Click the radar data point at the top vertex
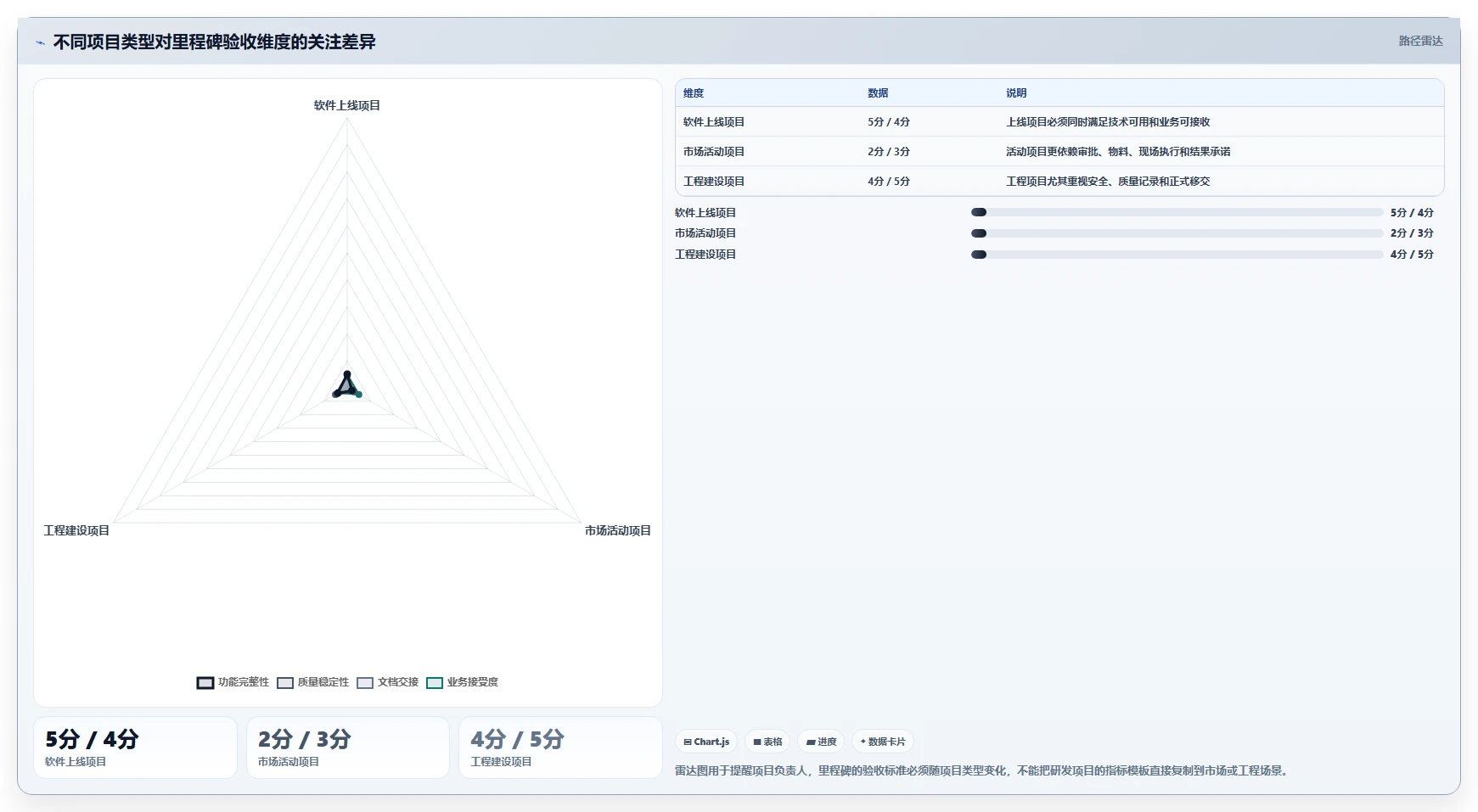Screen dimensions: 1478x812 (346, 374)
